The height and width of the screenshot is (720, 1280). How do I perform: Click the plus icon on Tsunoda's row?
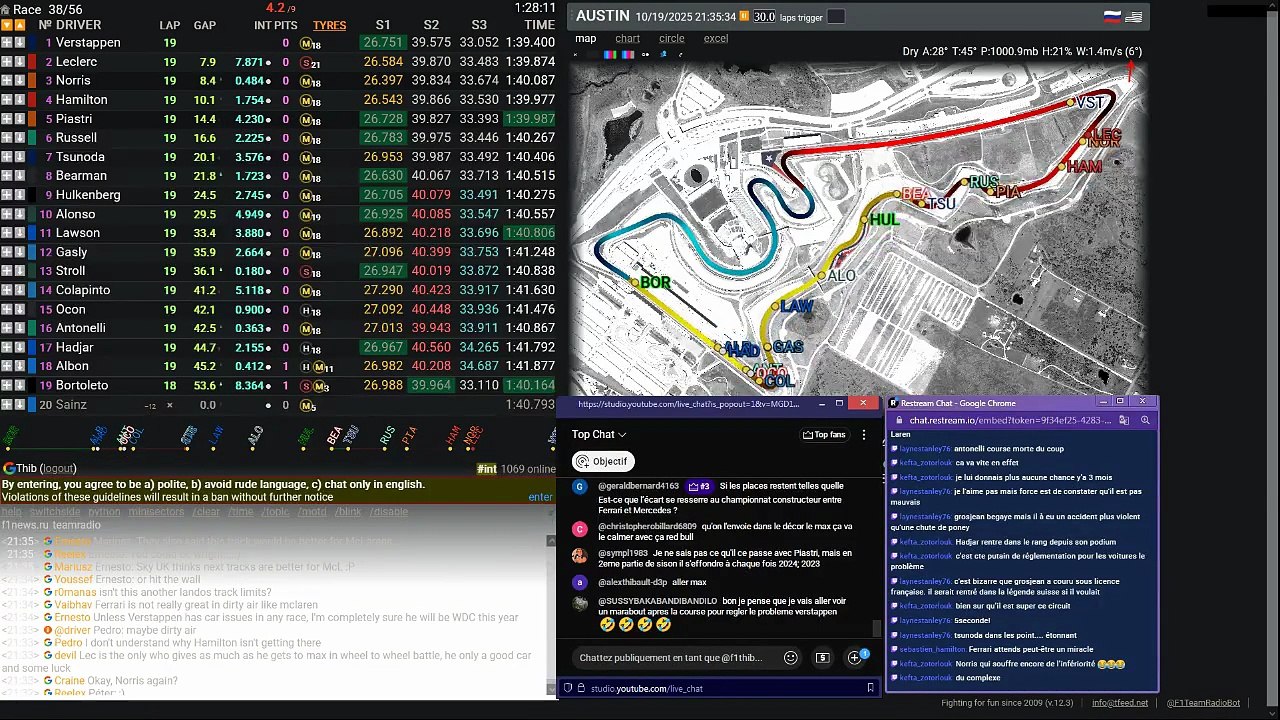click(x=6, y=157)
